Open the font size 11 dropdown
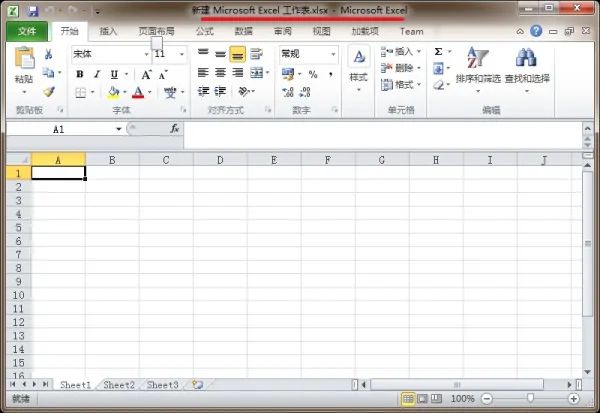This screenshot has width=600, height=413. [182, 54]
